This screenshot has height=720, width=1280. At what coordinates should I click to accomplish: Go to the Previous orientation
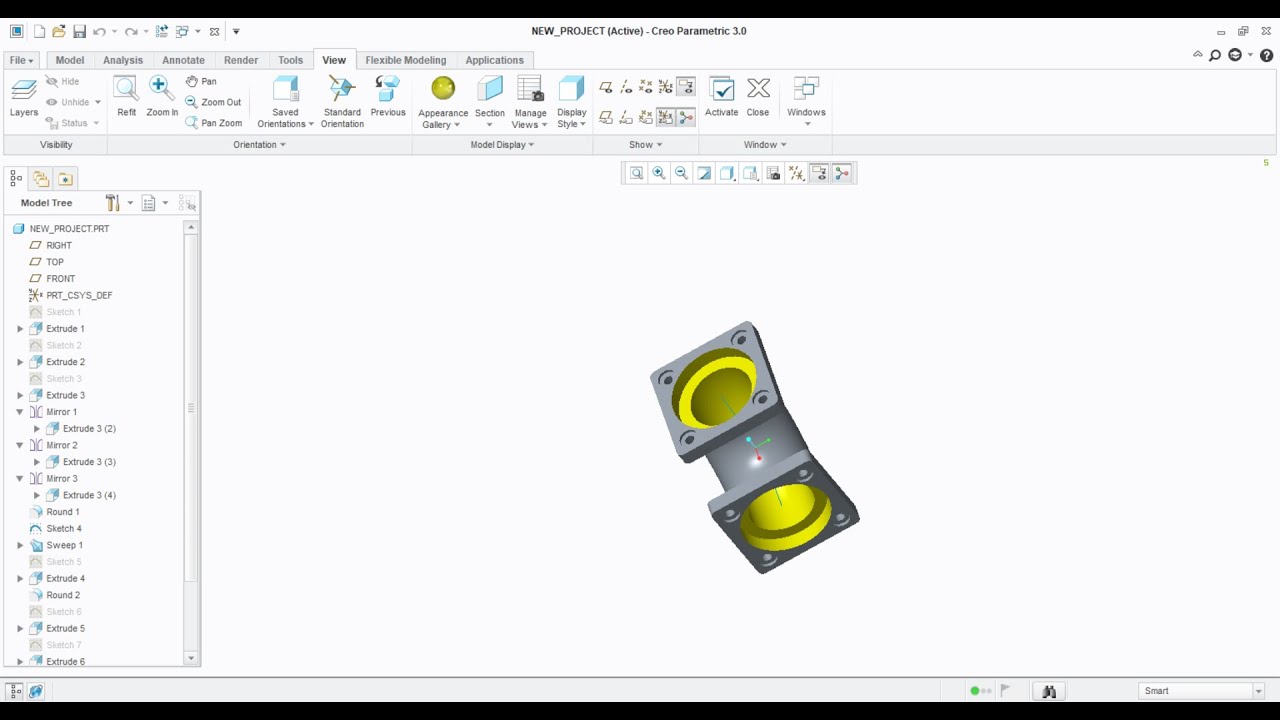(388, 97)
